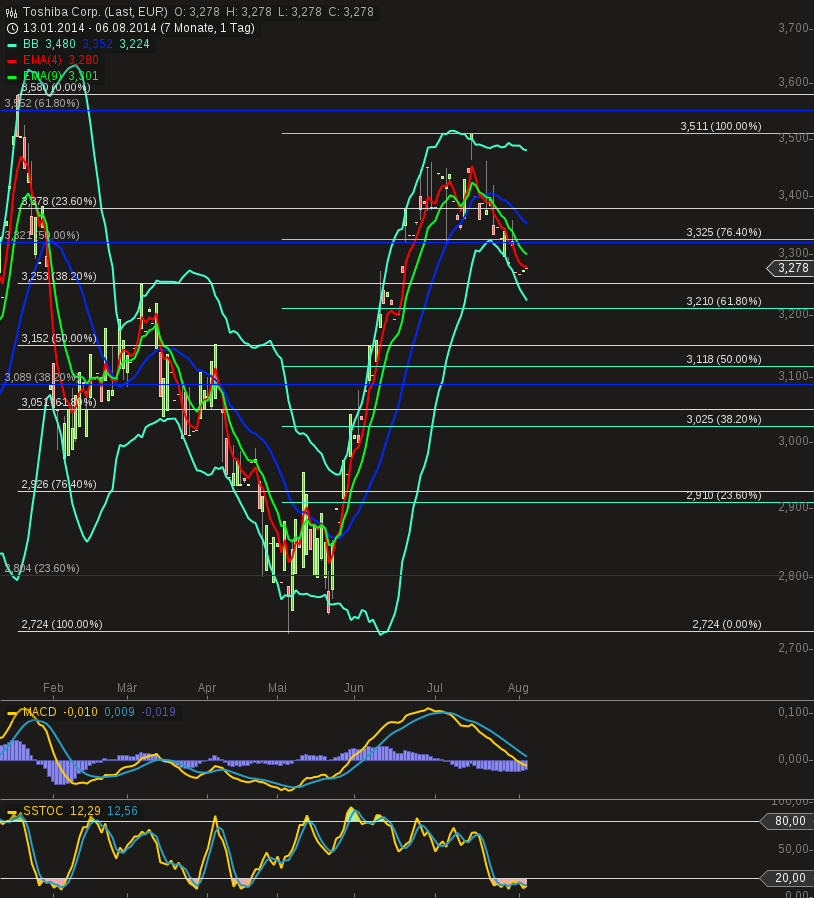Select the Feb label on the time axis
Screen dimensions: 814x898
click(53, 688)
